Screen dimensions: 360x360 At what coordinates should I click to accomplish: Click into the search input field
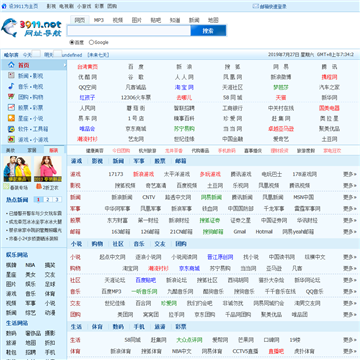(x=129, y=31)
